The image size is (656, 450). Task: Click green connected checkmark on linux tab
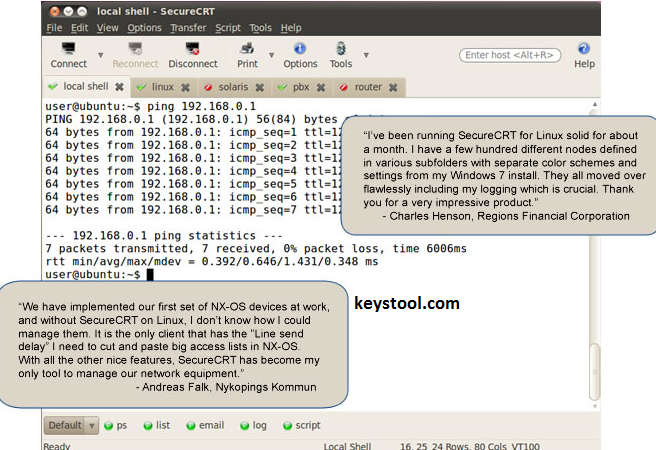pyautogui.click(x=141, y=87)
